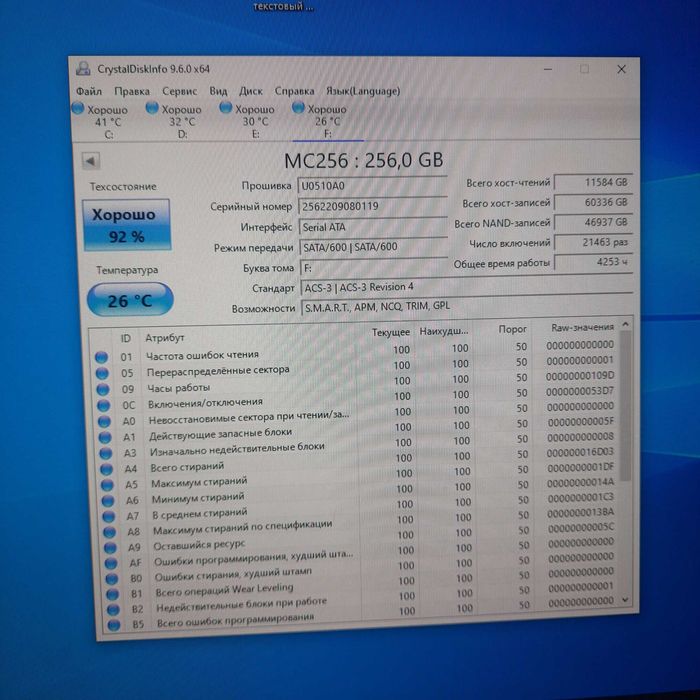Click the power-on count value 21463 раз

coord(593,242)
